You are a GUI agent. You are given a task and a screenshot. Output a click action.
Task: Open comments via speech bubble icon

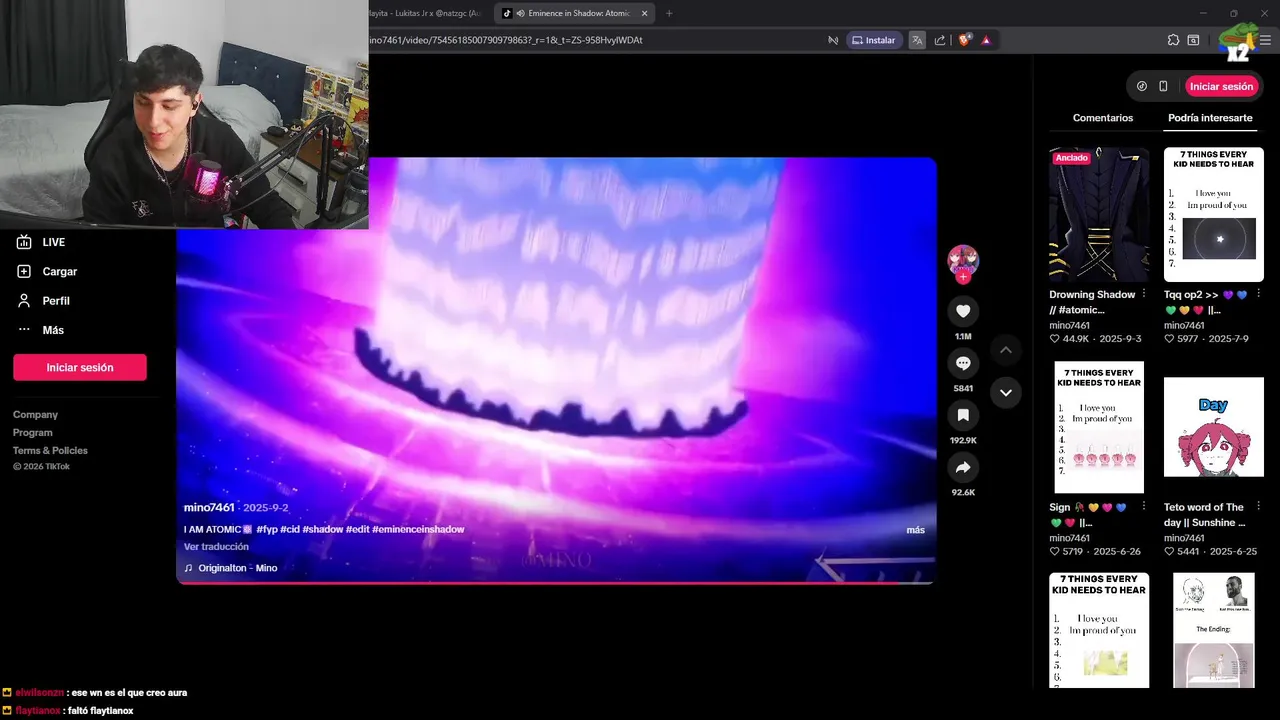pyautogui.click(x=963, y=363)
